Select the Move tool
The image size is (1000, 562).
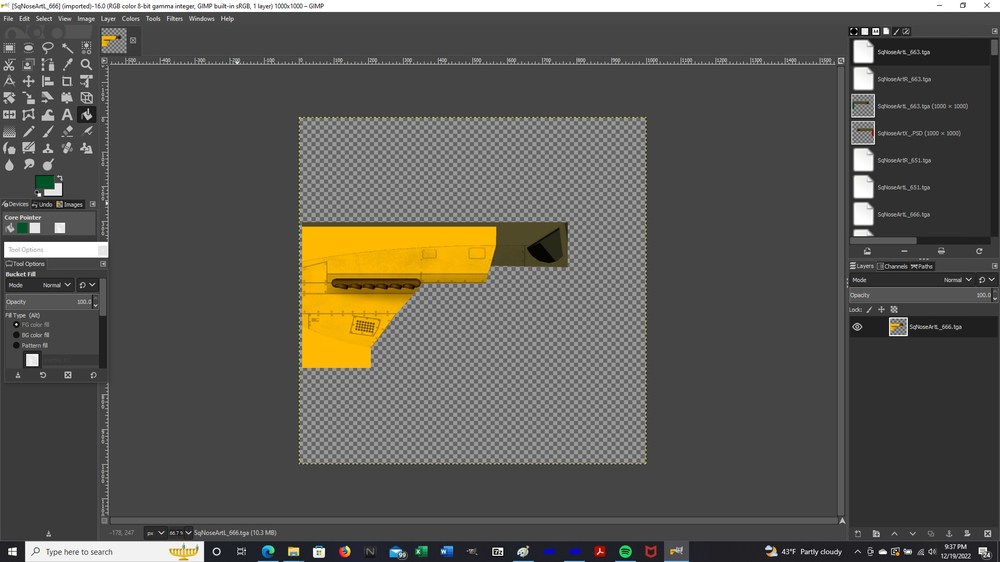(28, 81)
